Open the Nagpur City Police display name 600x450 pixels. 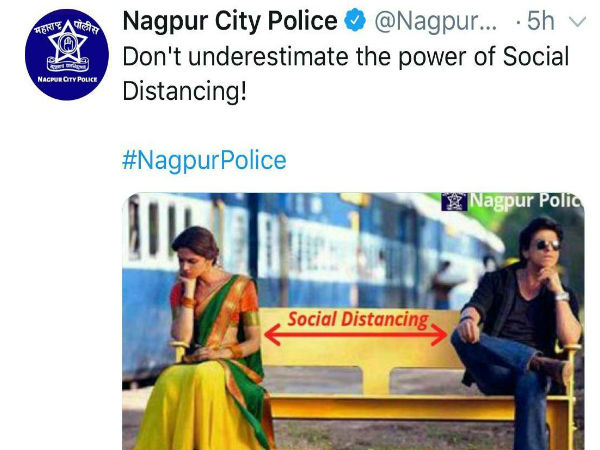click(230, 20)
